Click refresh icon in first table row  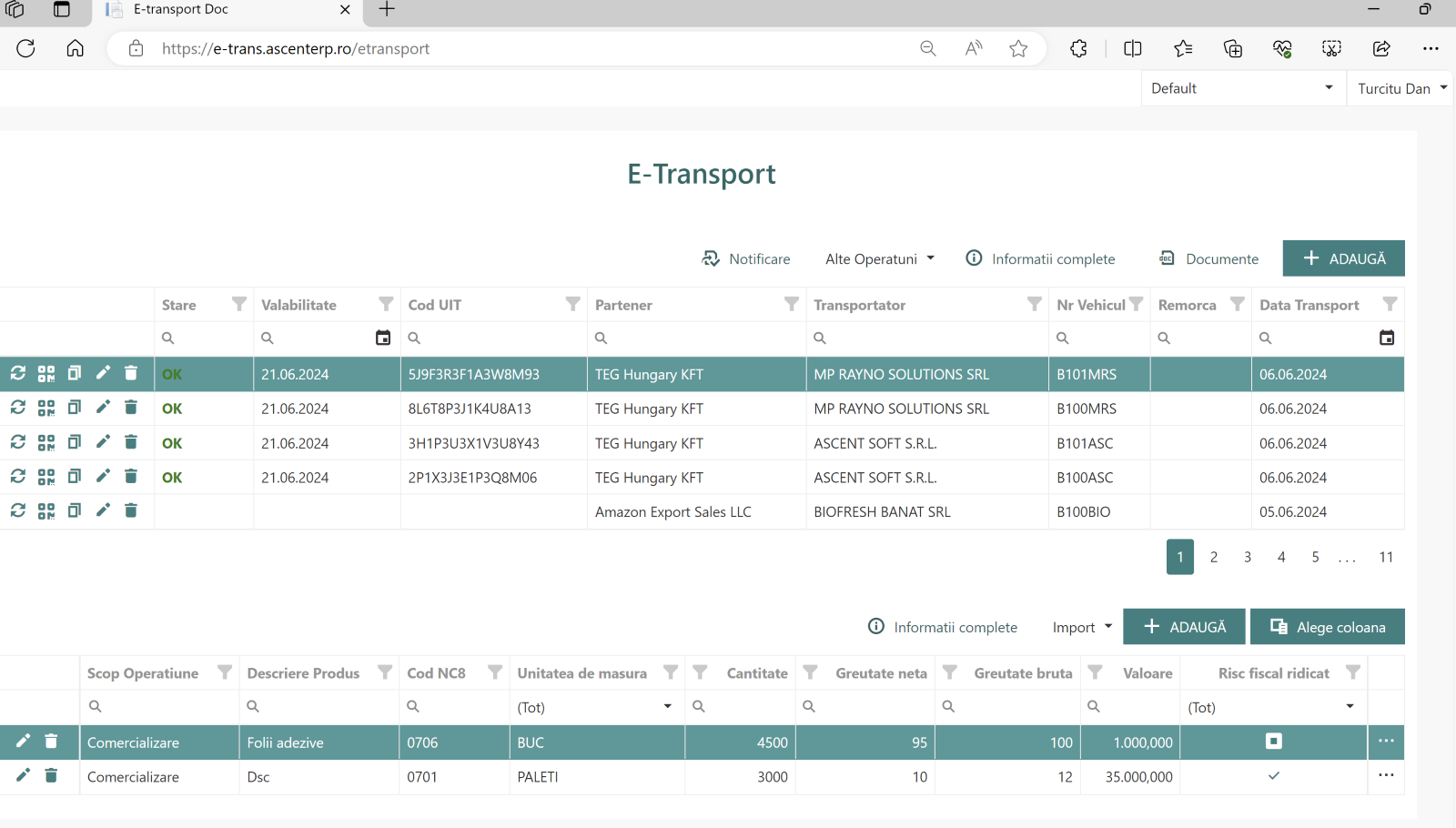point(18,373)
